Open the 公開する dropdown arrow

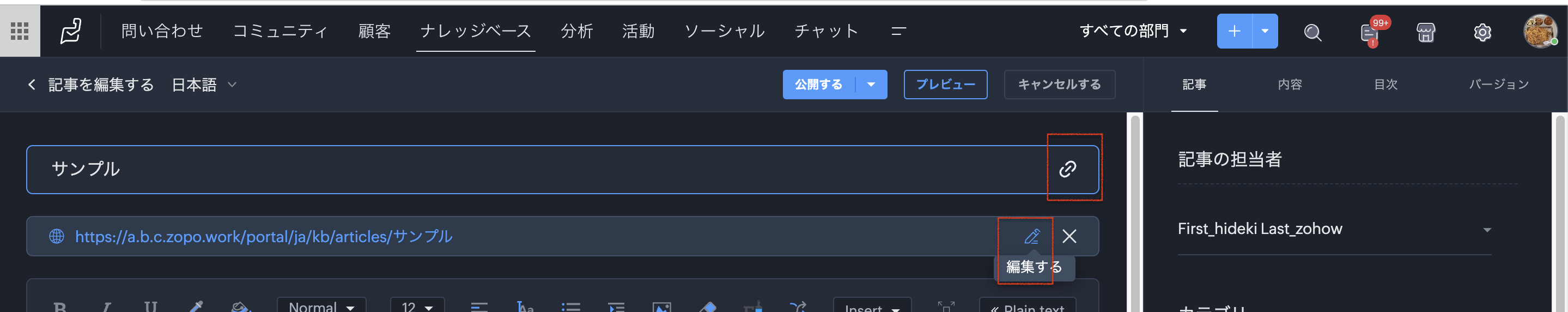[x=871, y=85]
